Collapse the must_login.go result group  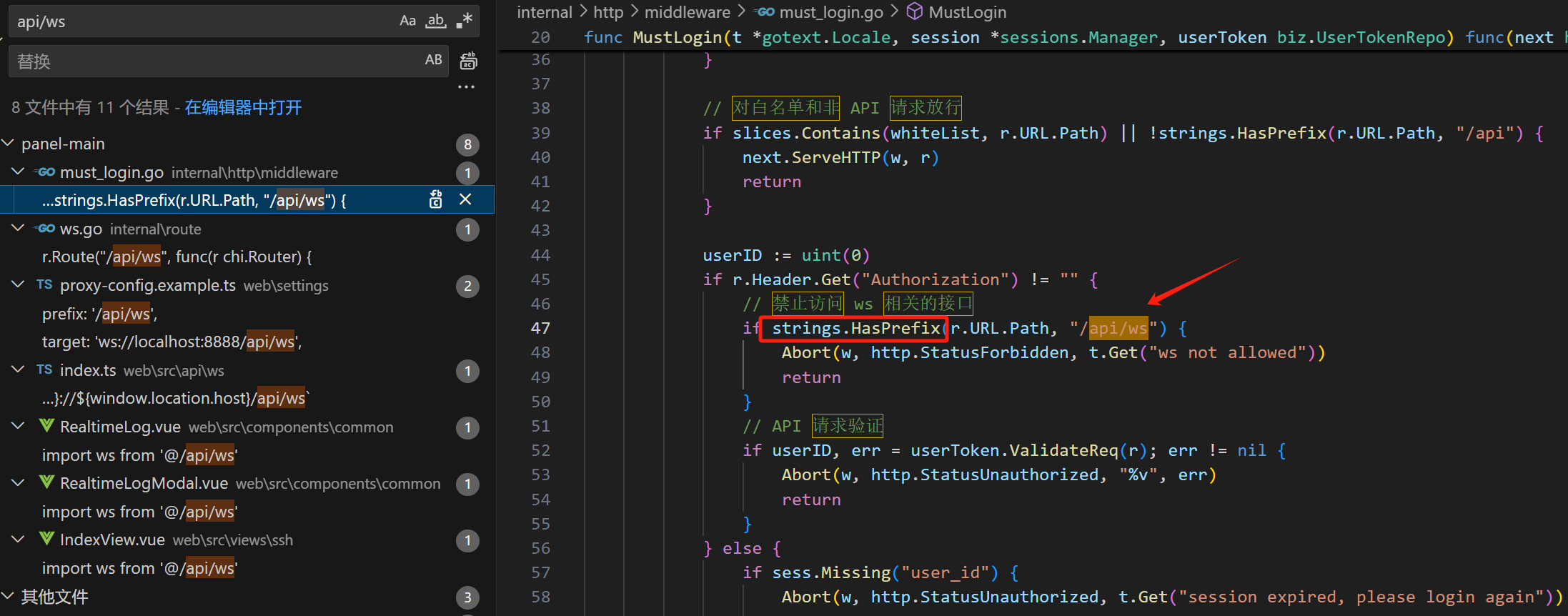pos(19,172)
